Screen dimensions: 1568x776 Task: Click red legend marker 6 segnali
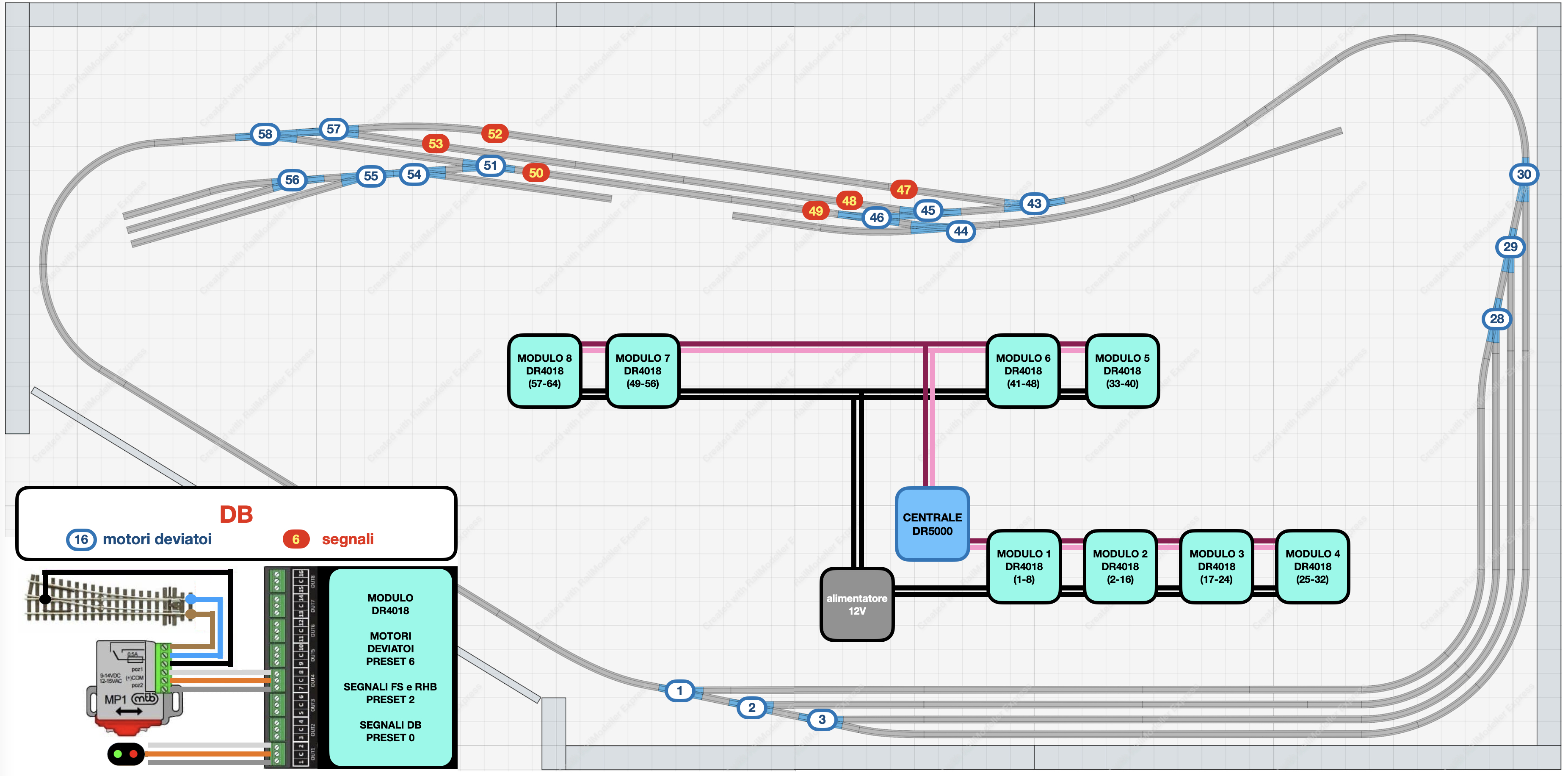[296, 540]
